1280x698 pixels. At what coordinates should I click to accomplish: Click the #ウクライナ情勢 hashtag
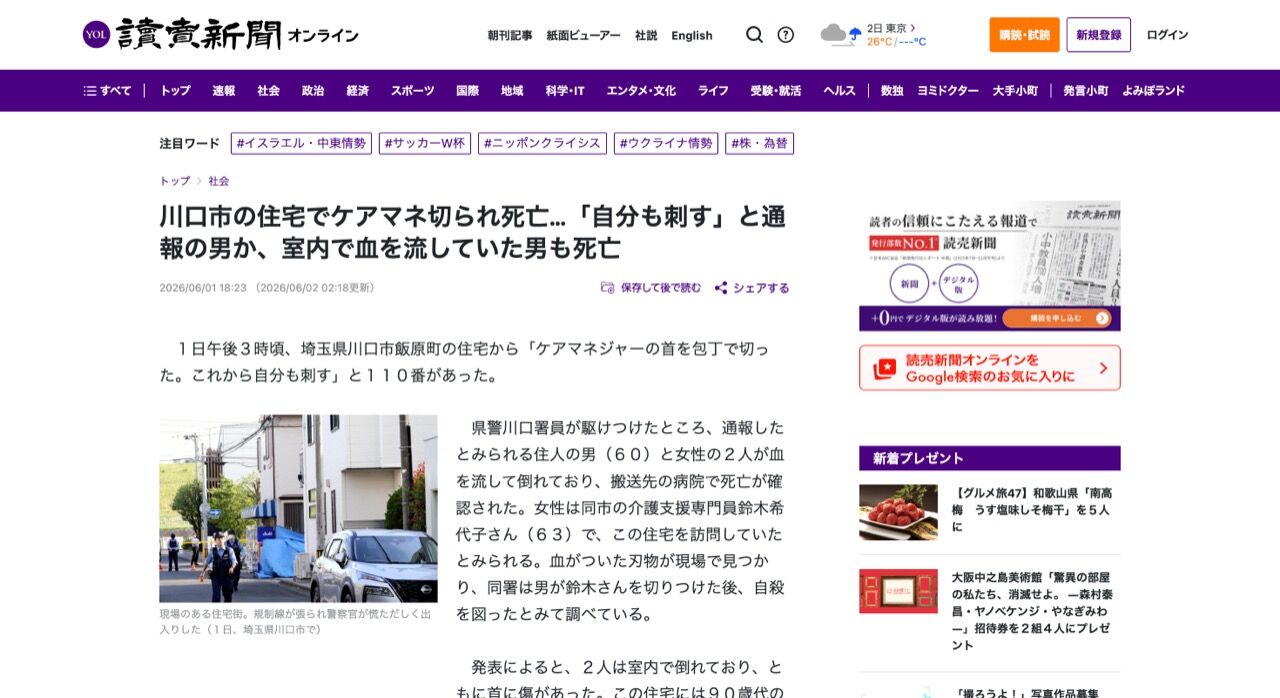pos(666,143)
